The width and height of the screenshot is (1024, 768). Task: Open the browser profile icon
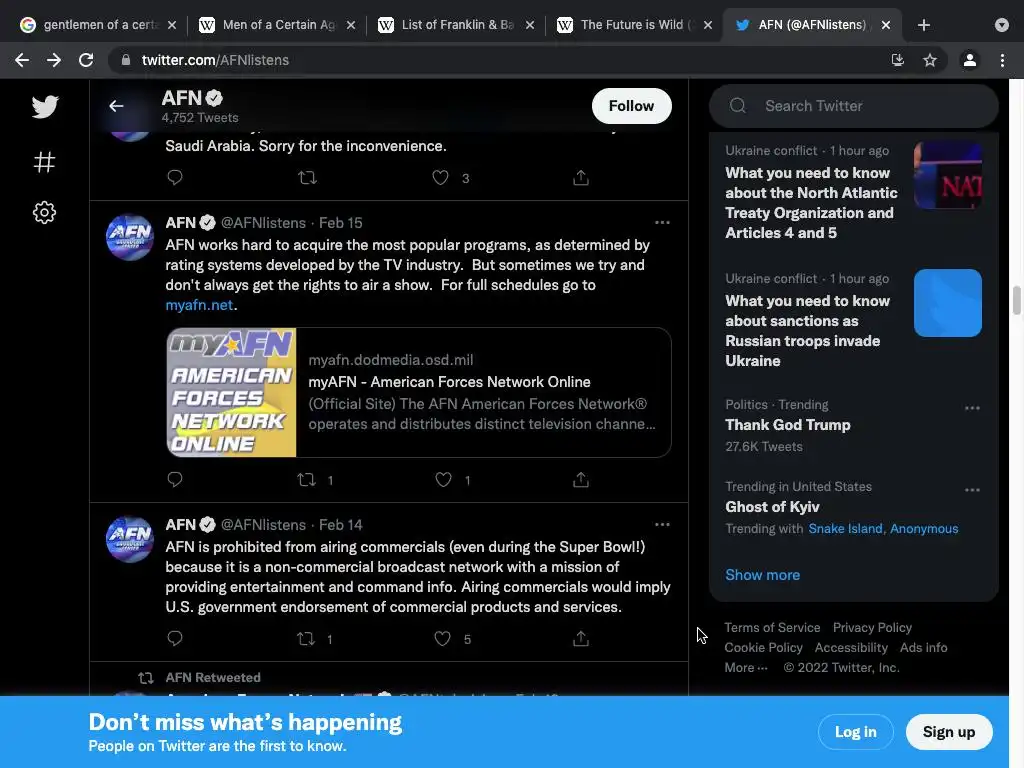coord(970,60)
